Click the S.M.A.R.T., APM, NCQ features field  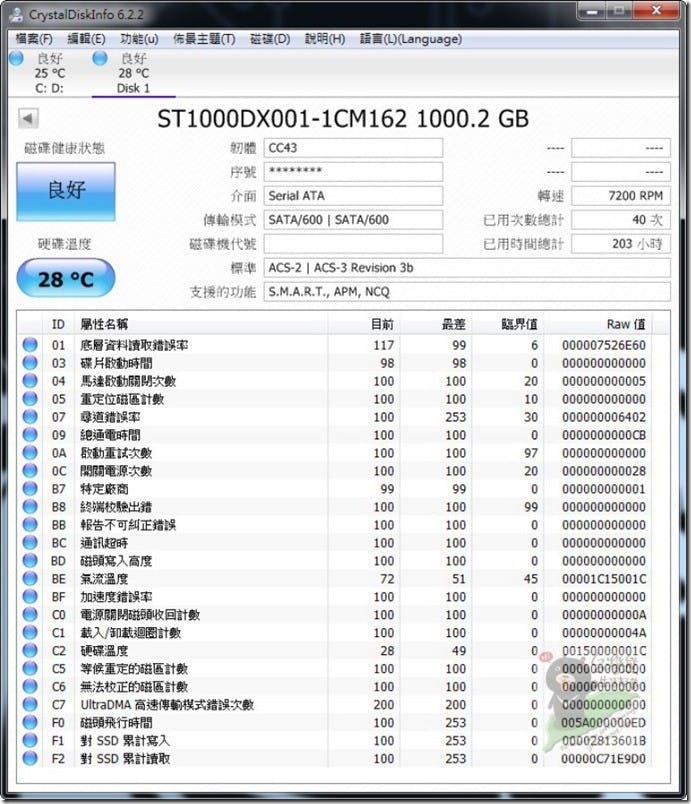[x=467, y=292]
